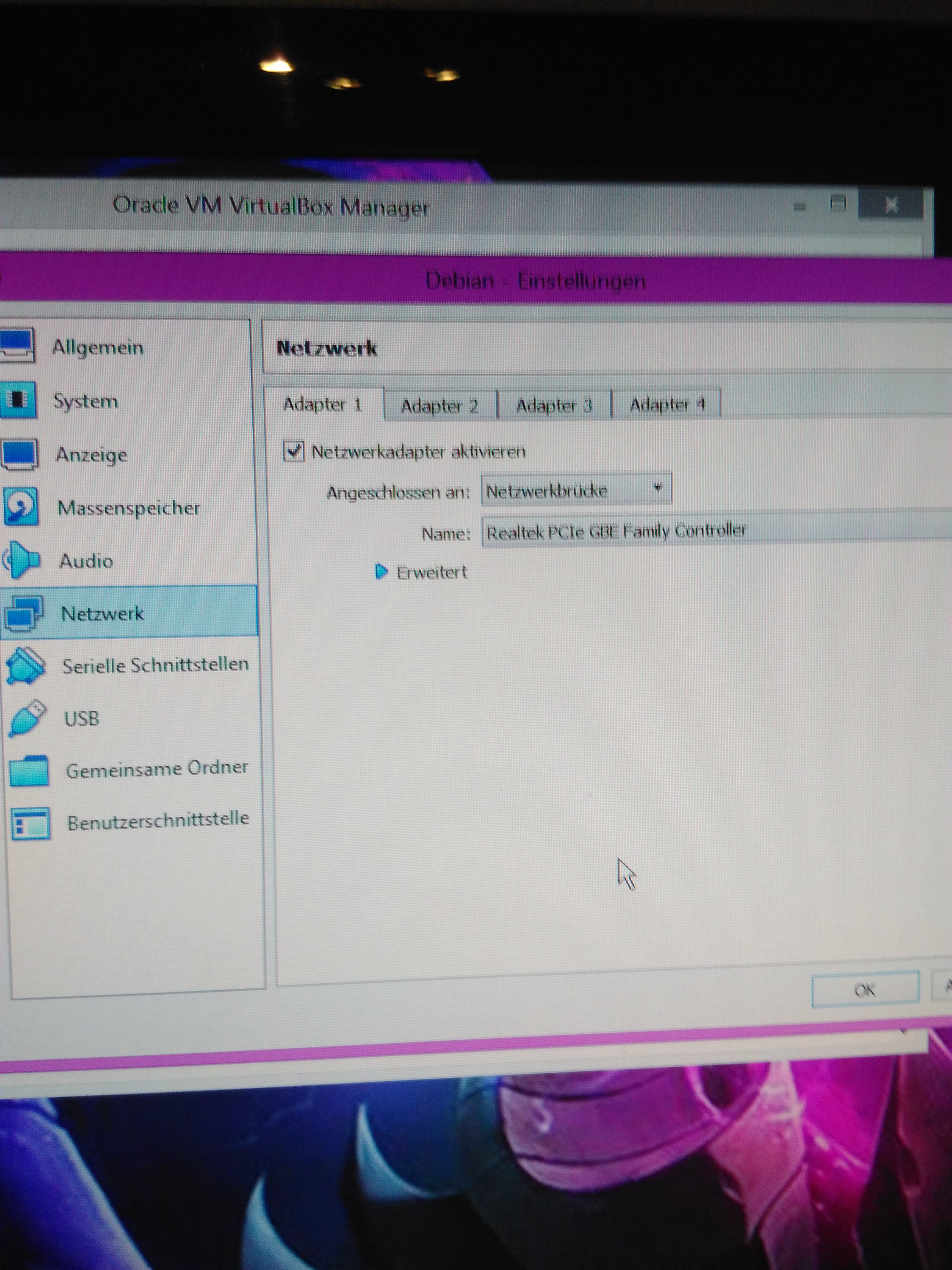Click the Gemeinsame Ordner folder icon
The height and width of the screenshot is (1270, 952).
pyautogui.click(x=29, y=771)
